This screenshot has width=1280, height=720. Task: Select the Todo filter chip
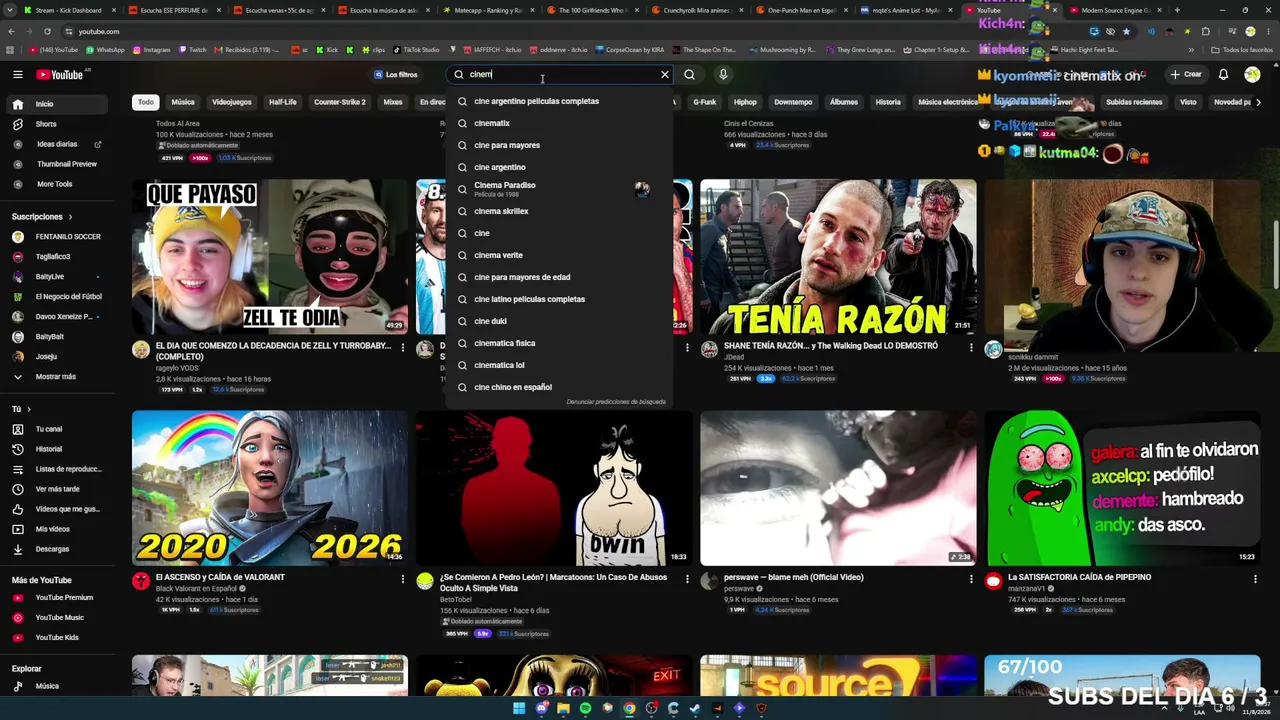[x=146, y=102]
